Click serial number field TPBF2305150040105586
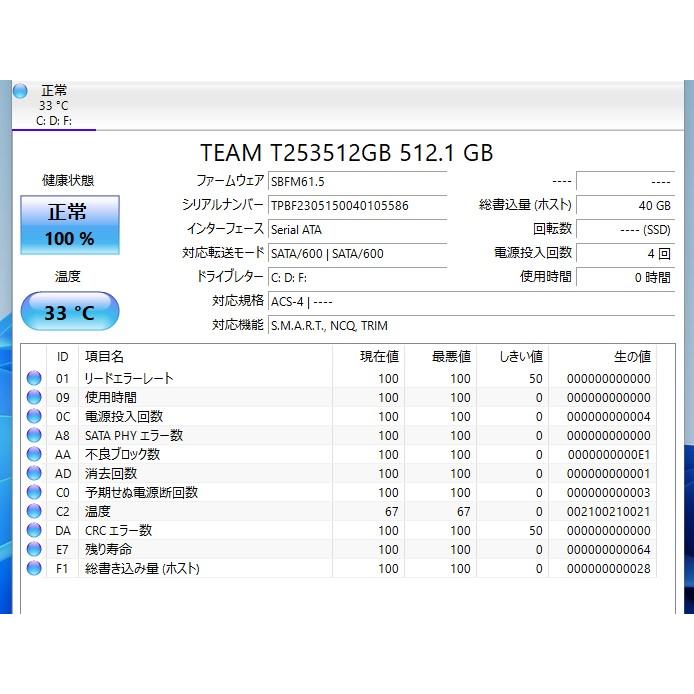This screenshot has width=694, height=694. tap(357, 205)
